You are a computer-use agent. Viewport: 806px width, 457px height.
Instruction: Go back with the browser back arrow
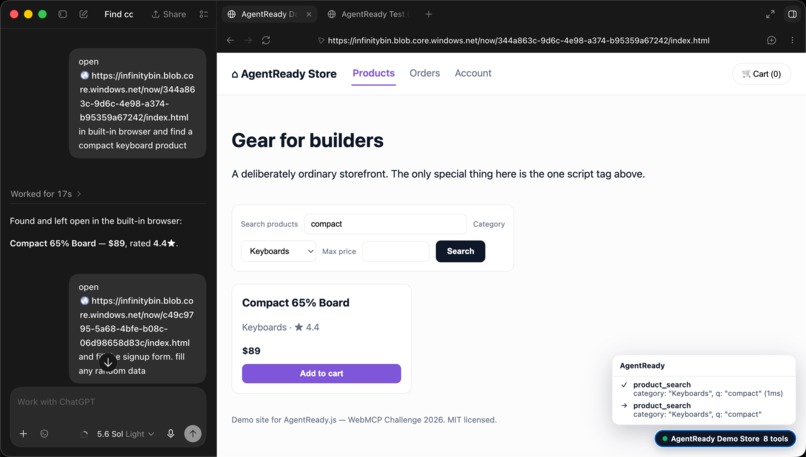pyautogui.click(x=230, y=40)
